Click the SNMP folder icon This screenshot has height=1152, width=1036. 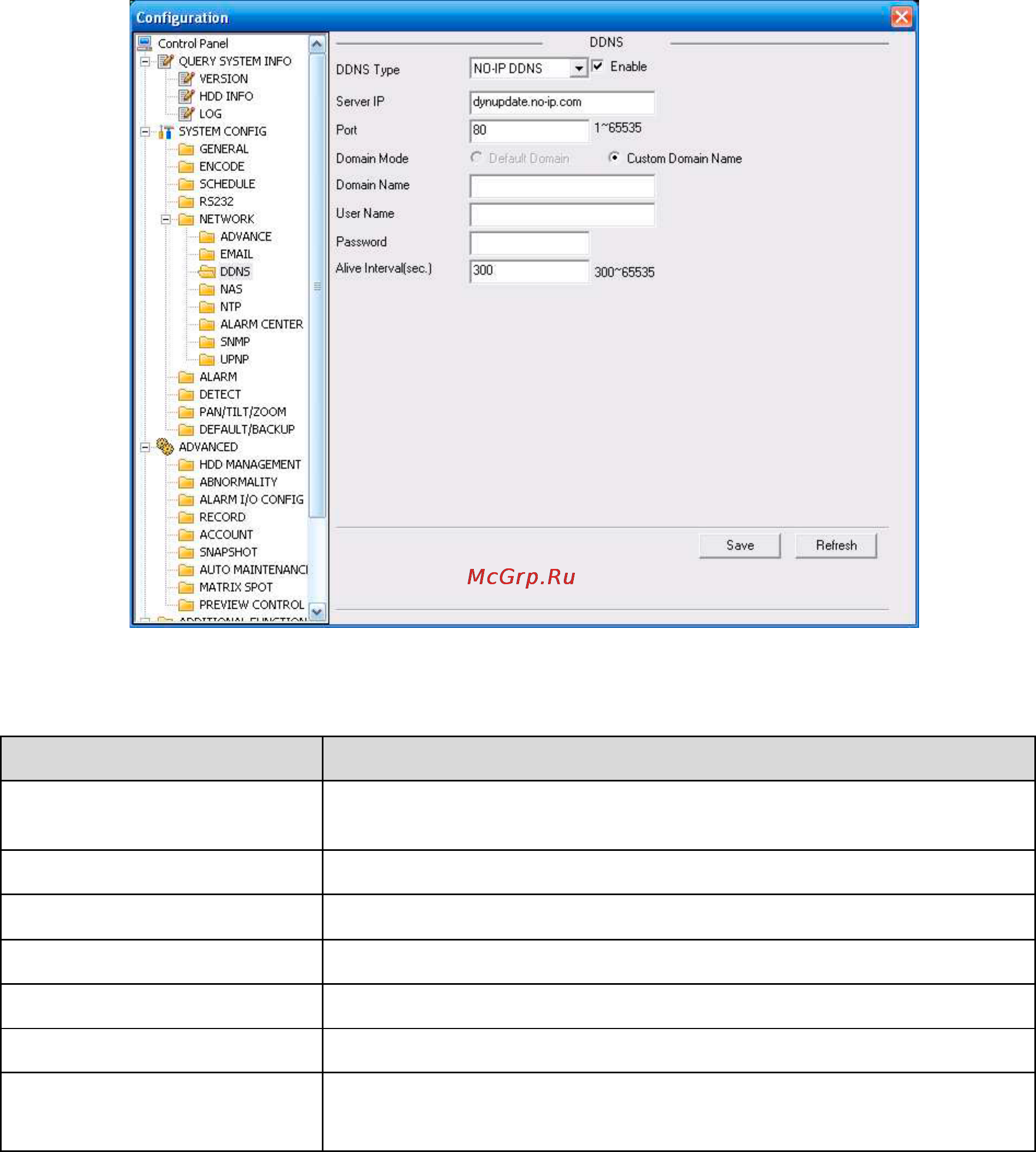tap(207, 342)
